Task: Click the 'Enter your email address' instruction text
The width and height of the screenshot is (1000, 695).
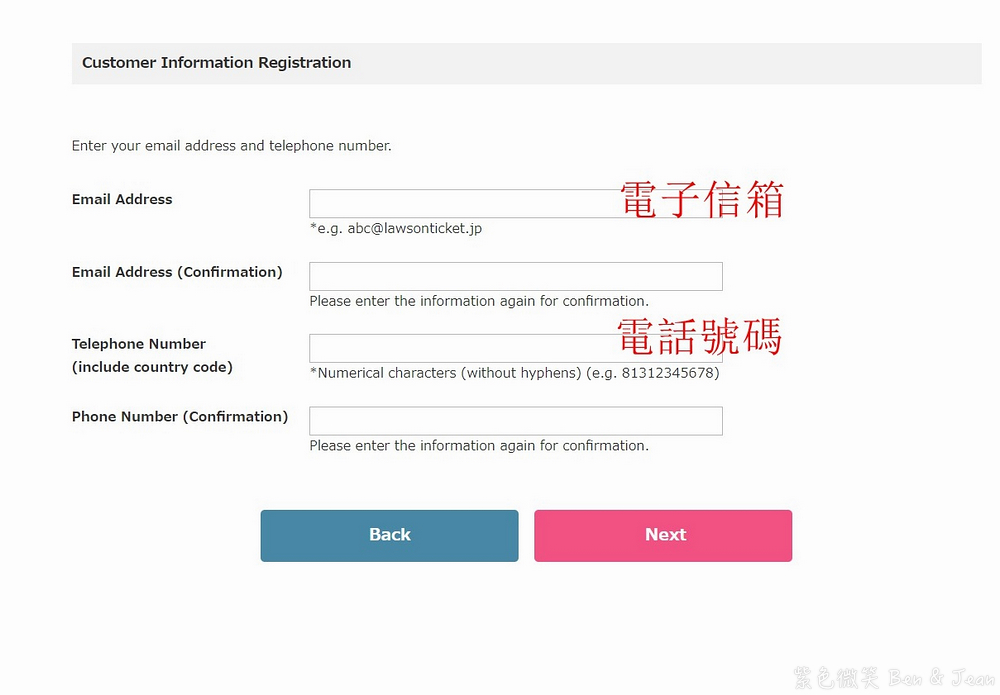Action: tap(231, 146)
